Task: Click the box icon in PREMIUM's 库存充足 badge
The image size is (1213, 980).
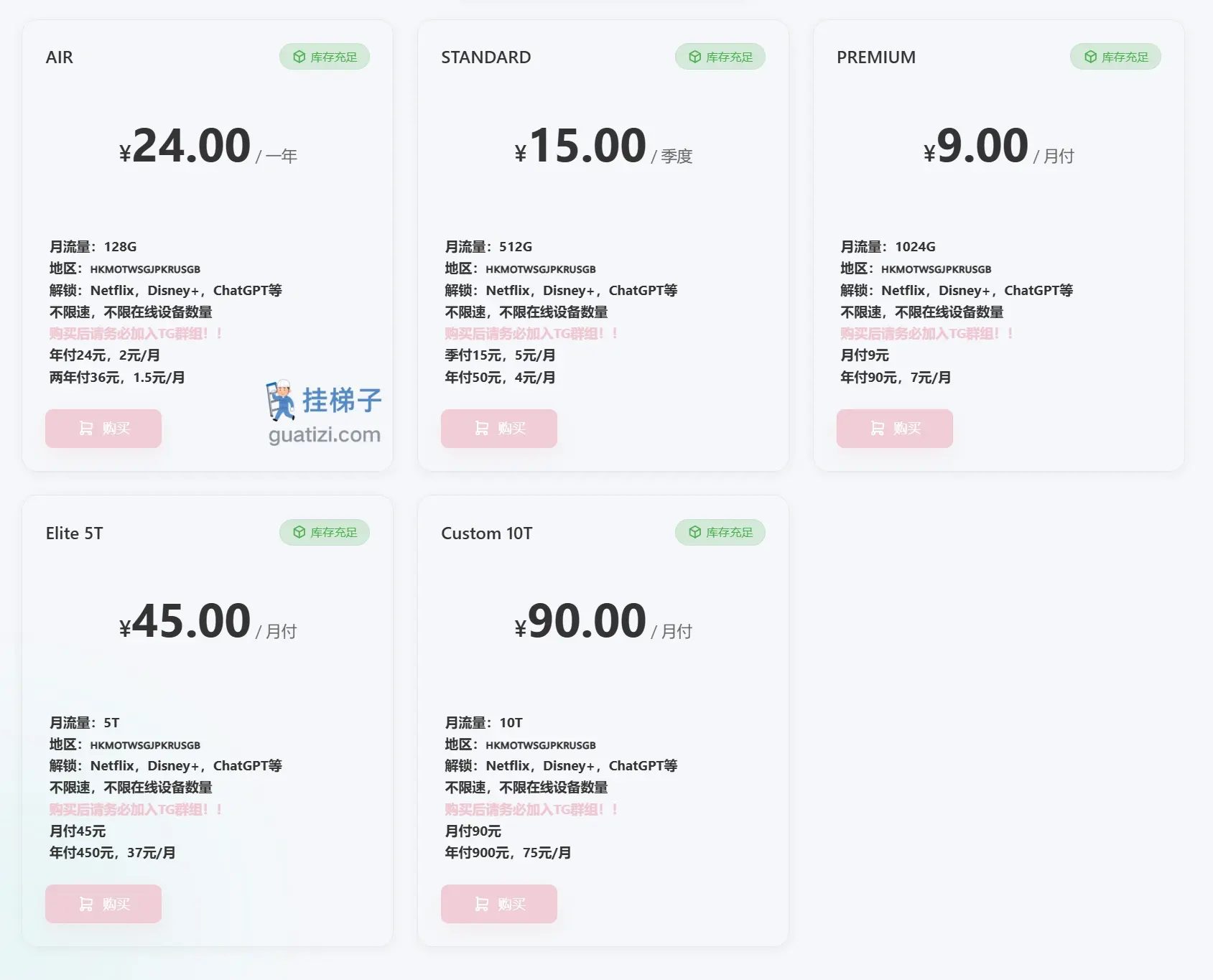Action: click(x=1090, y=56)
